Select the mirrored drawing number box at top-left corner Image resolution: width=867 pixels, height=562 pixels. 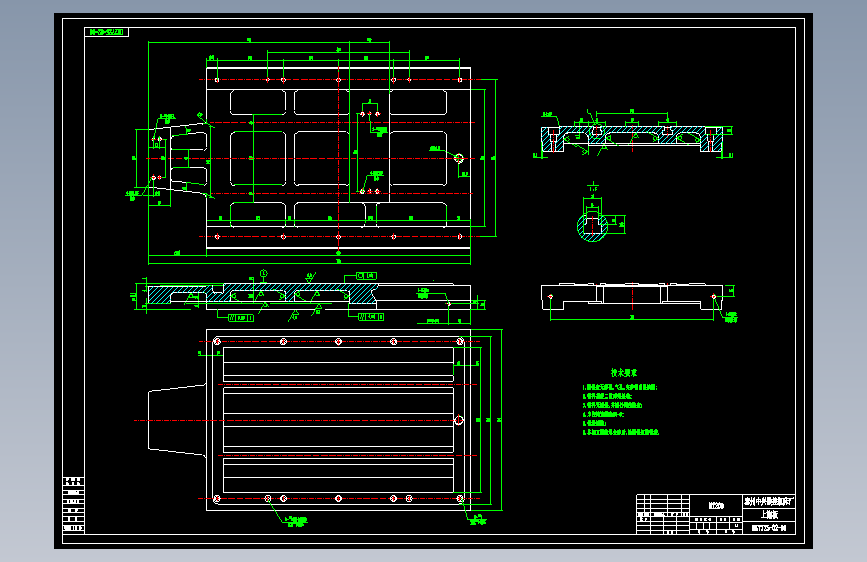tap(106, 32)
